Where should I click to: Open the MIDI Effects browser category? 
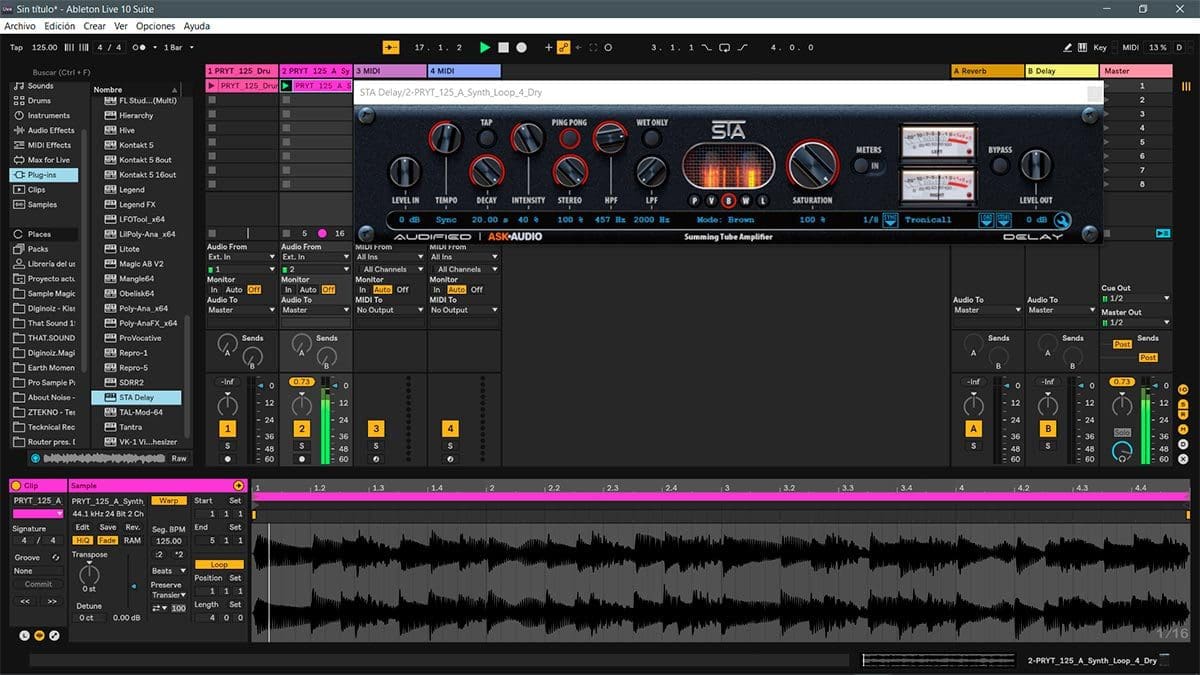42,145
